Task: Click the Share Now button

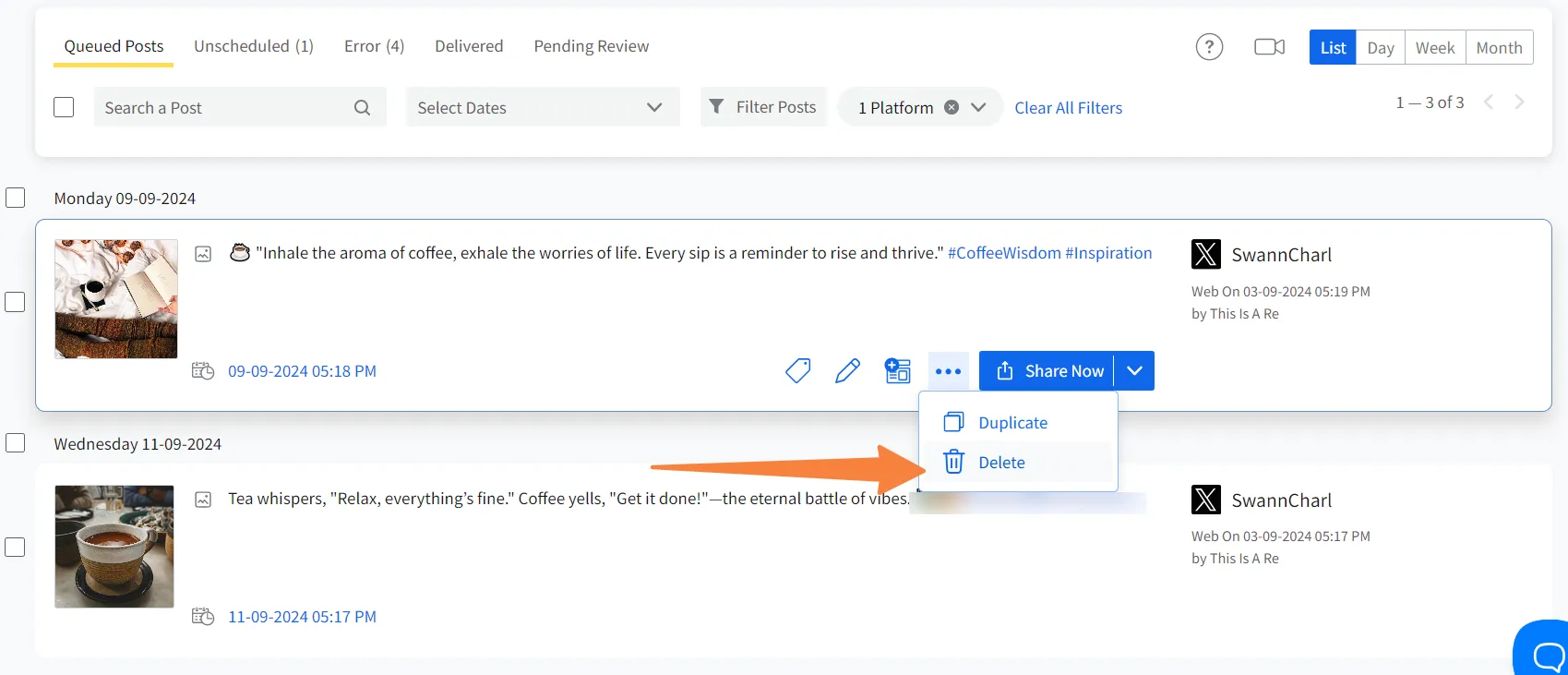Action: (1047, 371)
